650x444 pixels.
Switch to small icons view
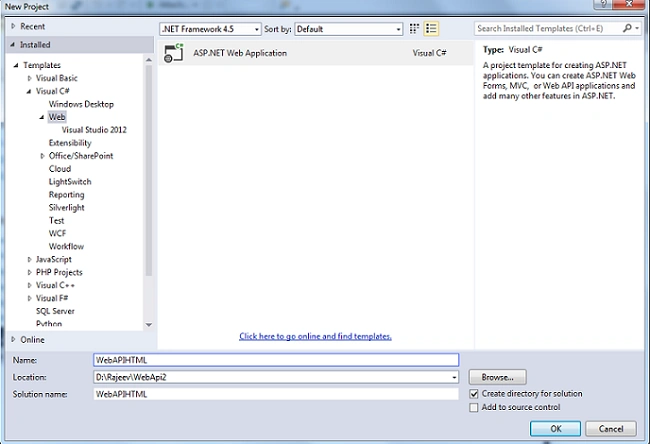point(414,29)
